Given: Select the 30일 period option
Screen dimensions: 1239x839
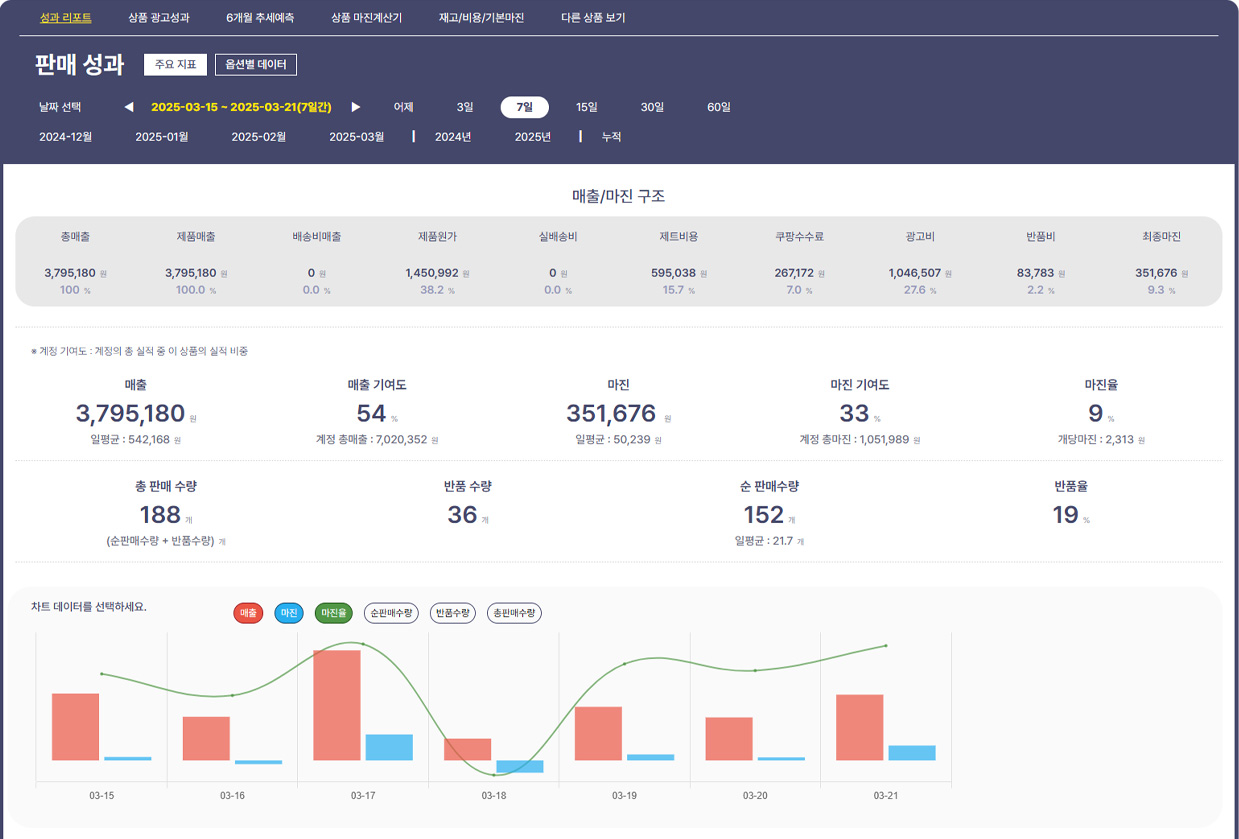Looking at the screenshot, I should 652,107.
